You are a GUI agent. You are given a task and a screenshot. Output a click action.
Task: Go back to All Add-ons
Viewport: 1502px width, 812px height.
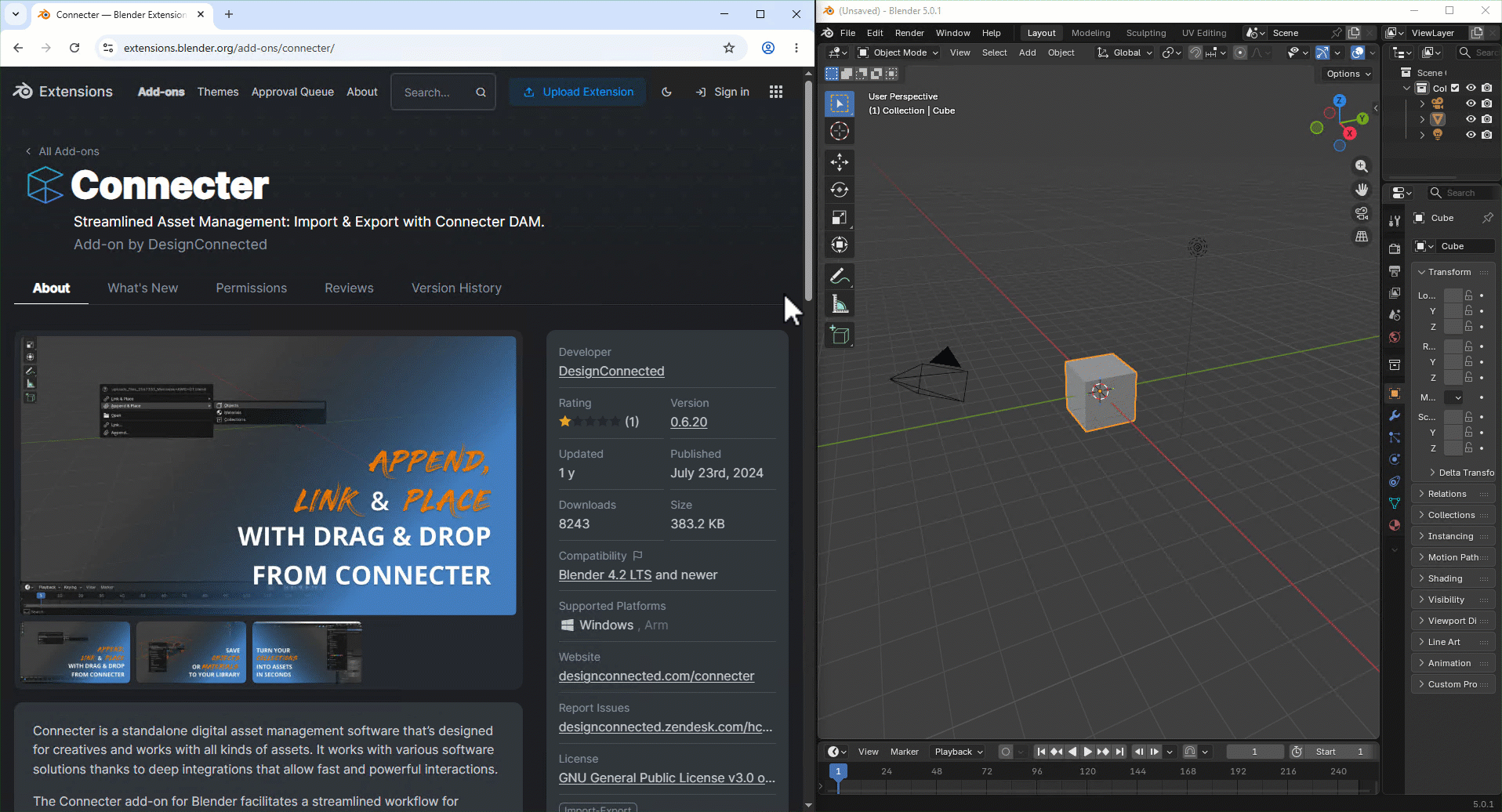63,151
